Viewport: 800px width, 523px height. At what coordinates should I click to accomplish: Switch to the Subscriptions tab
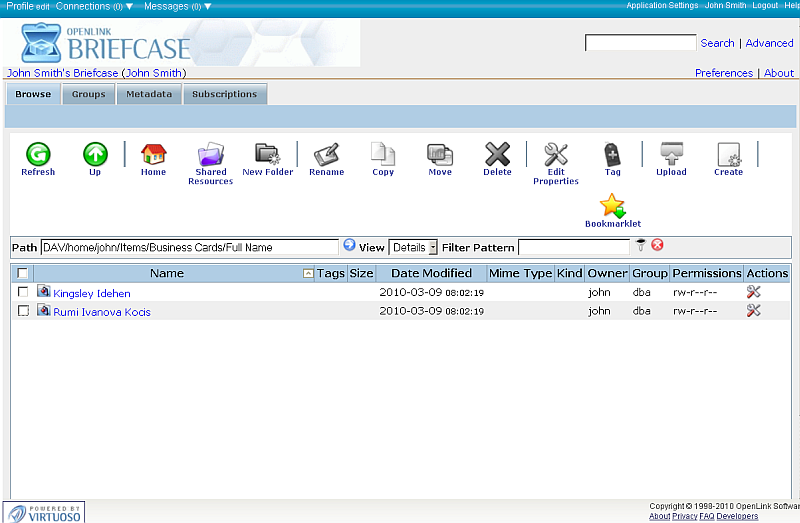point(224,94)
